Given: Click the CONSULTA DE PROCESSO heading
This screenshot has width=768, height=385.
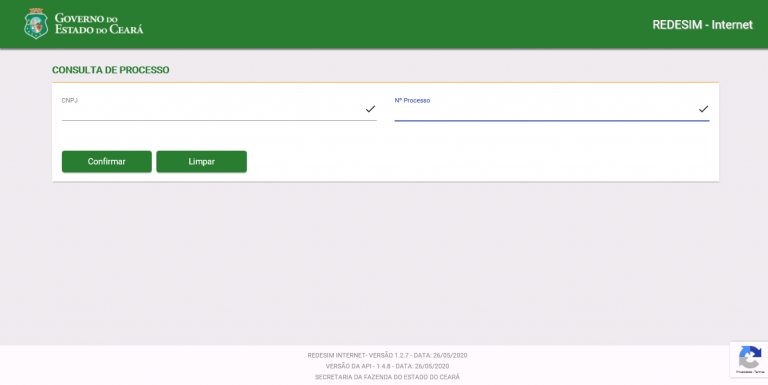Looking at the screenshot, I should pyautogui.click(x=111, y=70).
